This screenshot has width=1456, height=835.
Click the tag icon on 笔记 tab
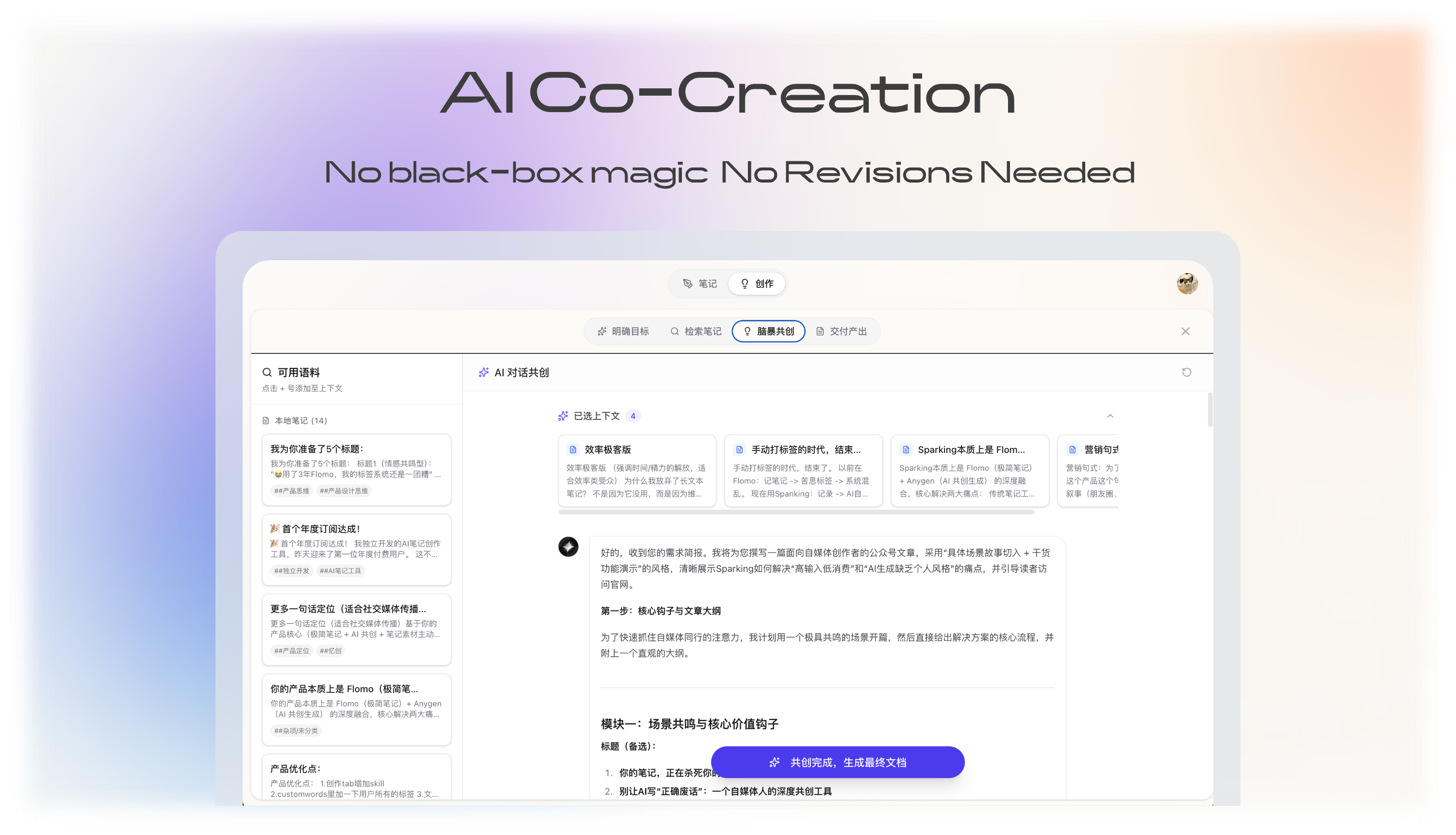click(687, 284)
